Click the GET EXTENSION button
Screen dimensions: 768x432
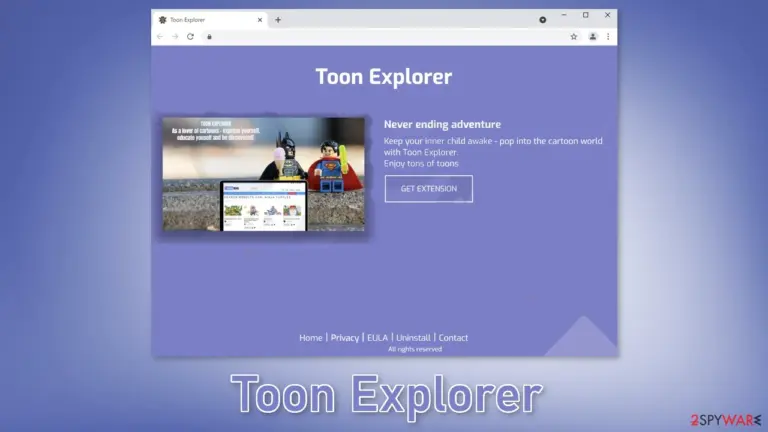click(429, 189)
